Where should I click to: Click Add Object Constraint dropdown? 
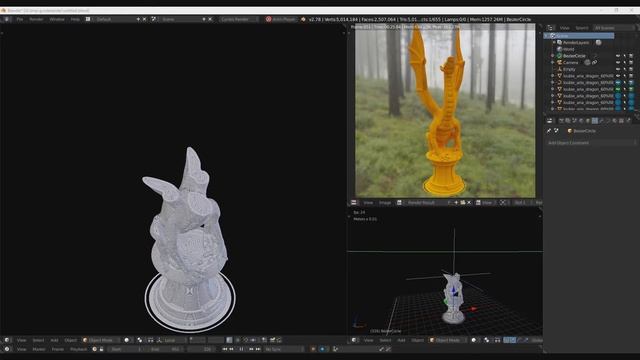591,143
